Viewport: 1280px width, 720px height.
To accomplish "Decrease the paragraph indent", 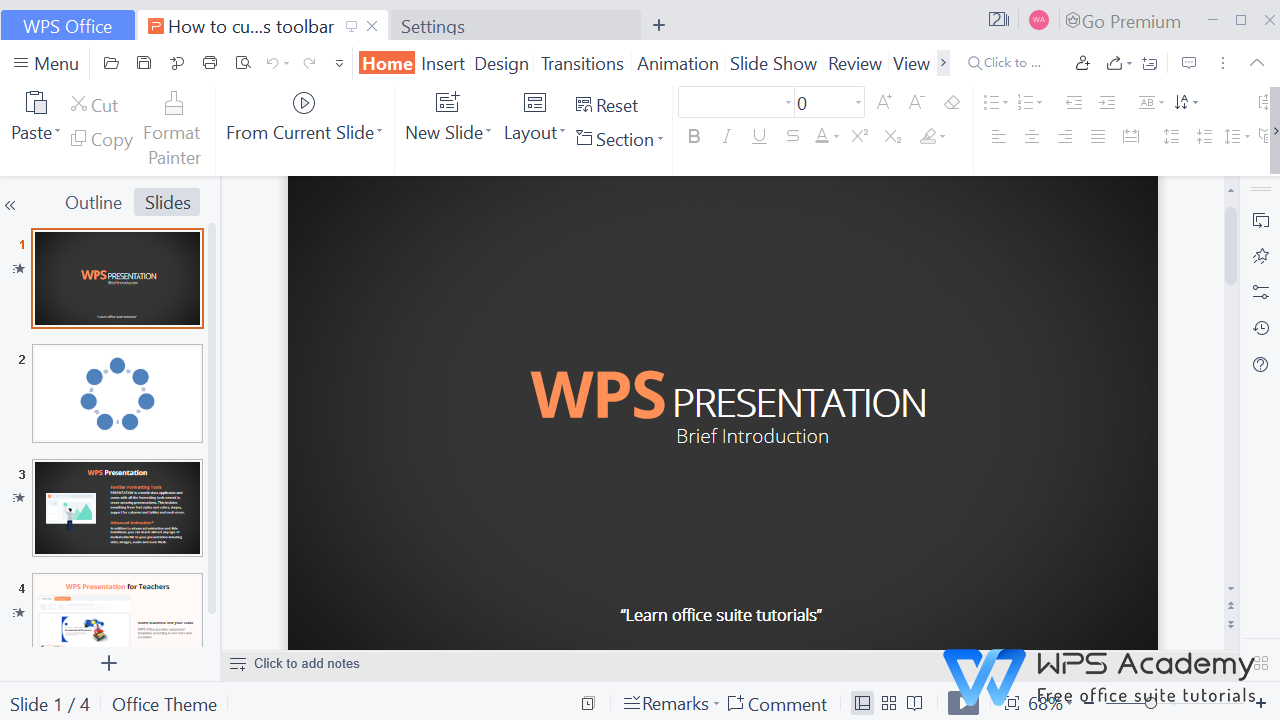I will coord(1073,101).
